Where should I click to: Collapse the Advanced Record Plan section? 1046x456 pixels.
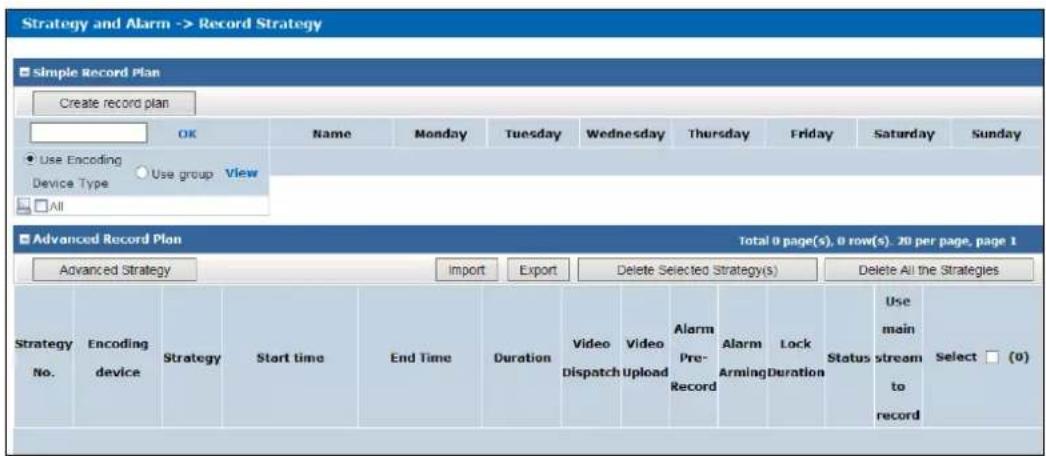tap(23, 239)
